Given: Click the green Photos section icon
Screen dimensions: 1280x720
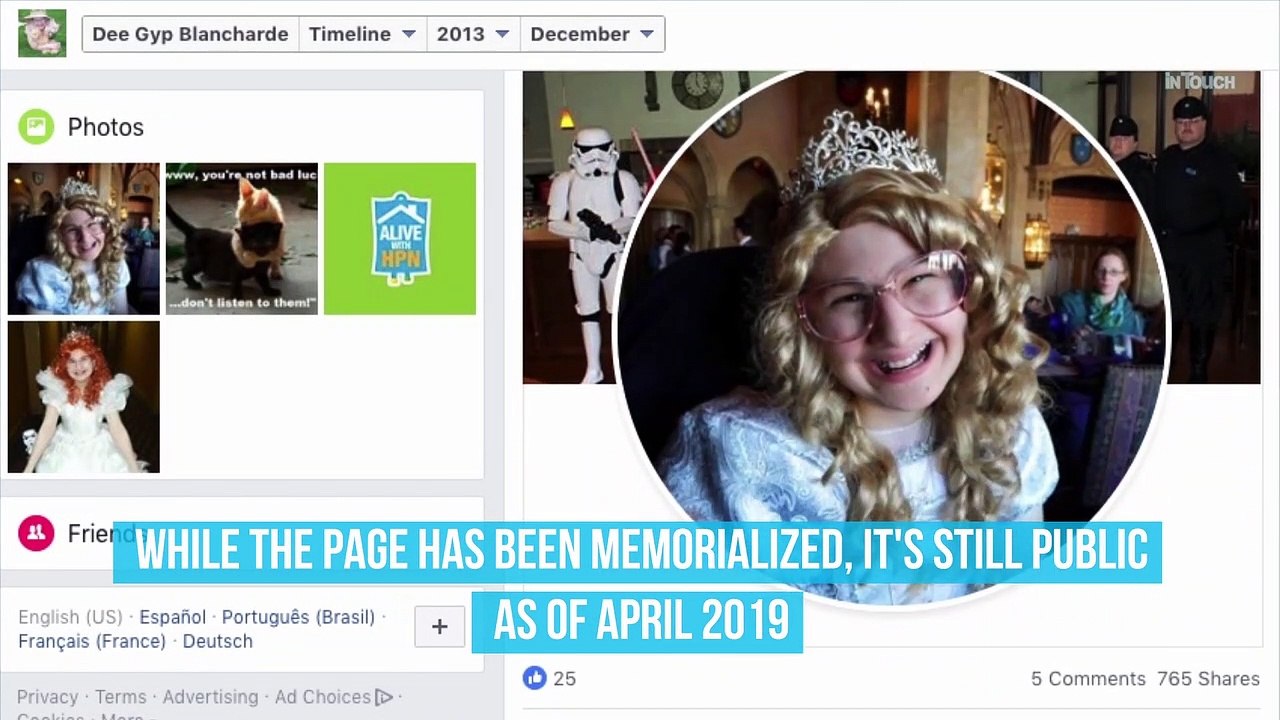Looking at the screenshot, I should tap(35, 126).
